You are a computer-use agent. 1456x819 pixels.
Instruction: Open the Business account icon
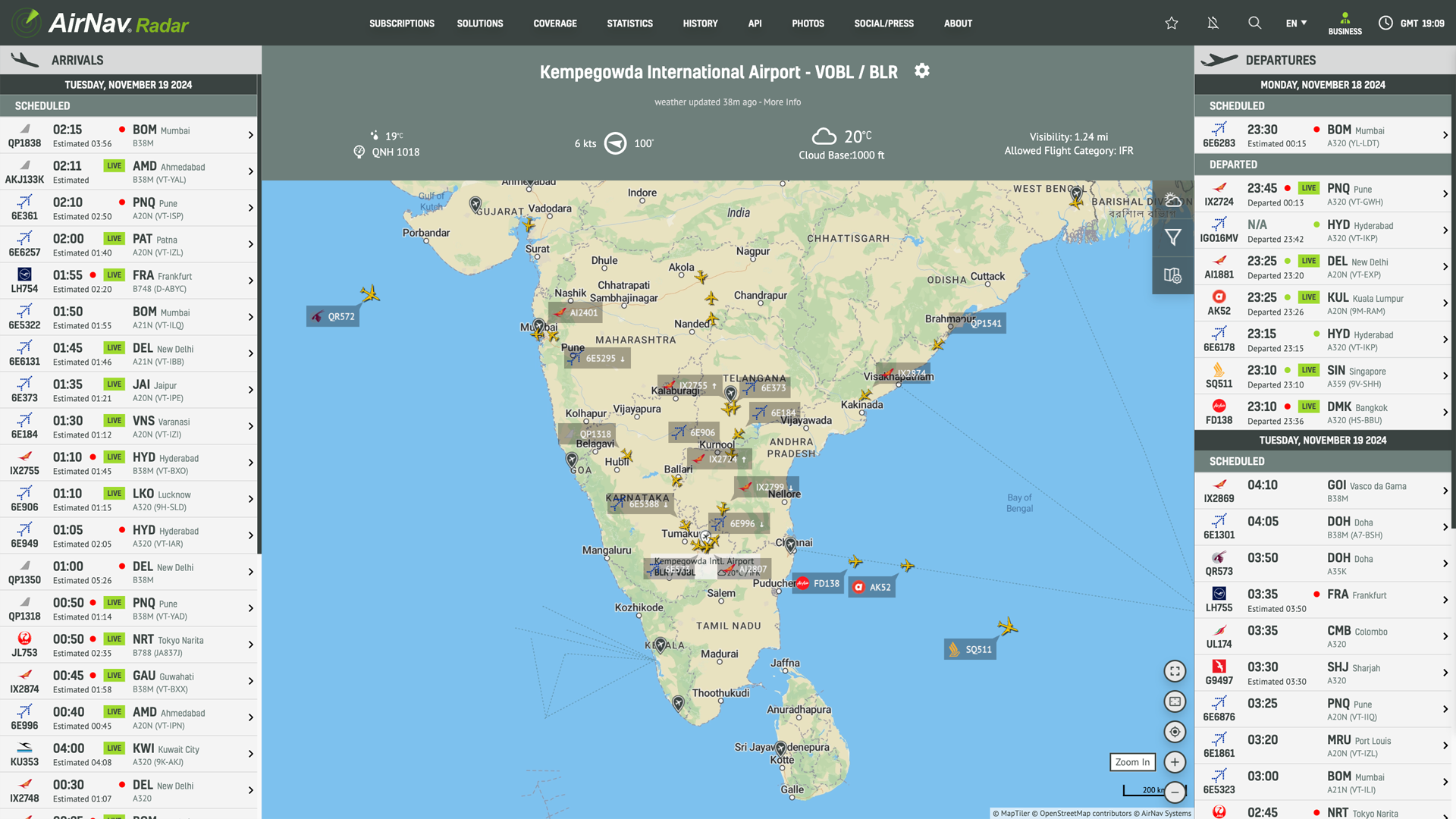pos(1345,23)
